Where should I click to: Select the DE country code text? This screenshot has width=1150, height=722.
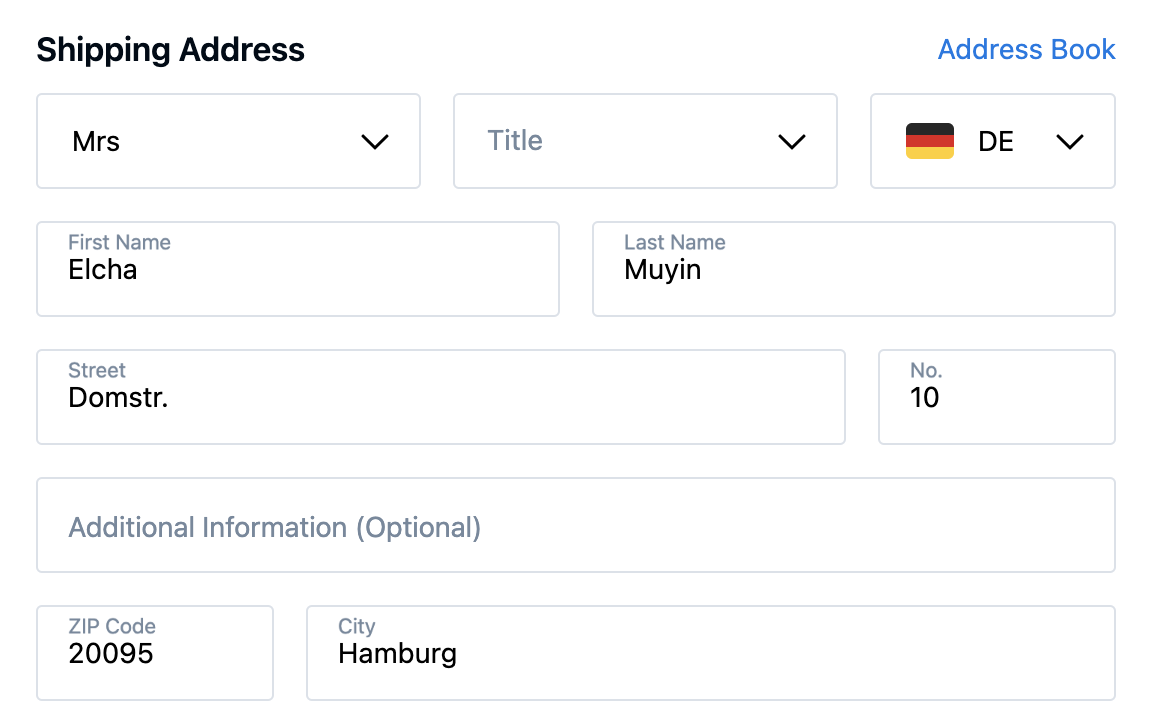[x=996, y=142]
